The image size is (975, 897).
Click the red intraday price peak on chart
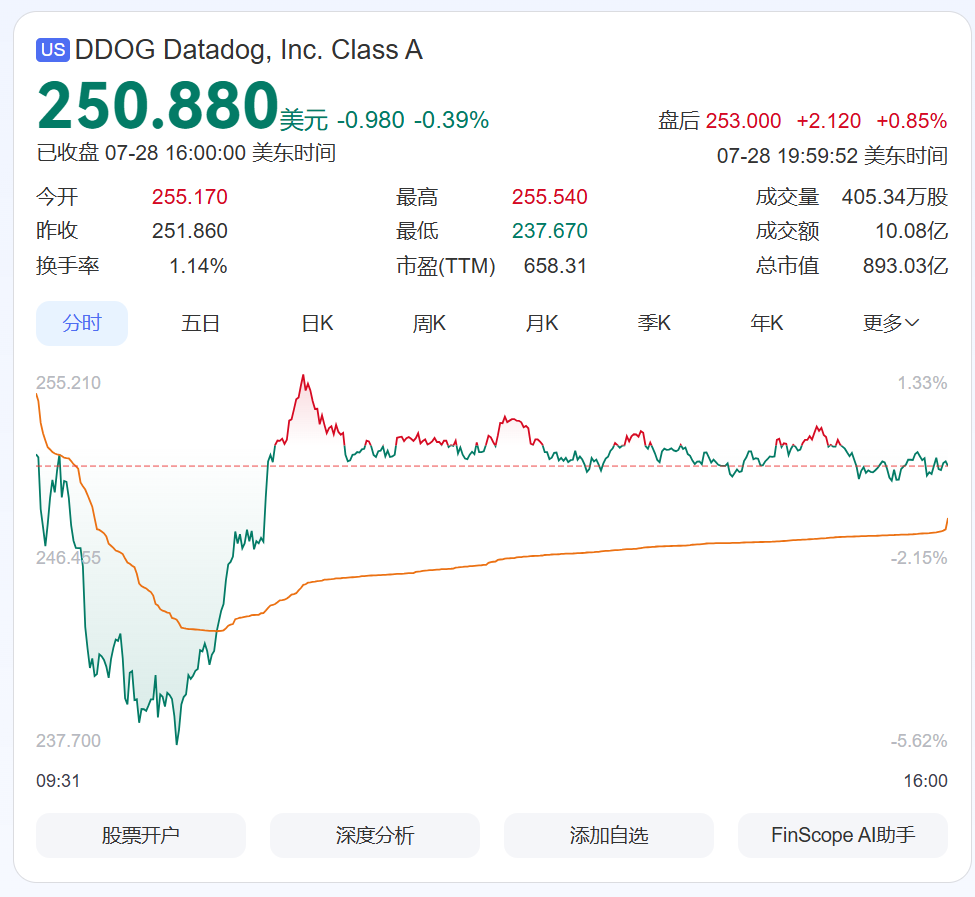303,377
